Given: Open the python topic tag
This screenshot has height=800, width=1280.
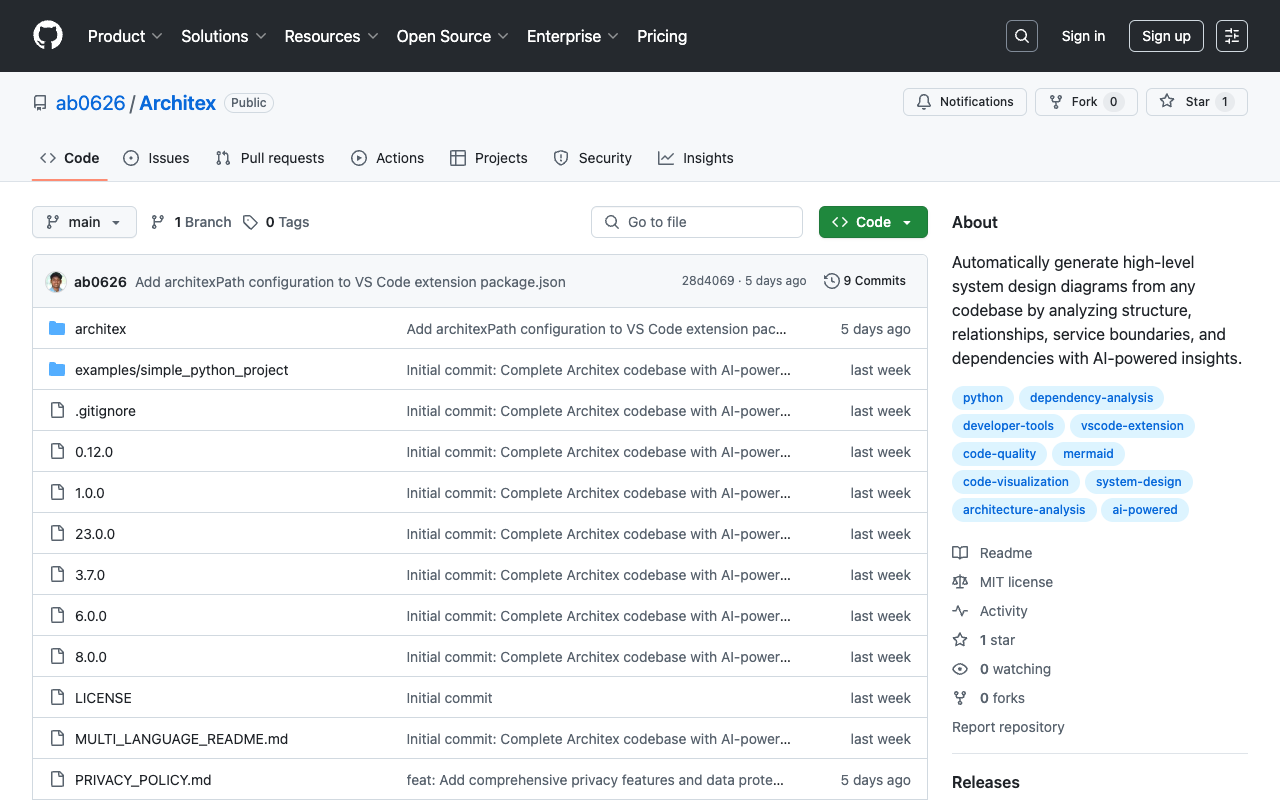Looking at the screenshot, I should (x=982, y=397).
